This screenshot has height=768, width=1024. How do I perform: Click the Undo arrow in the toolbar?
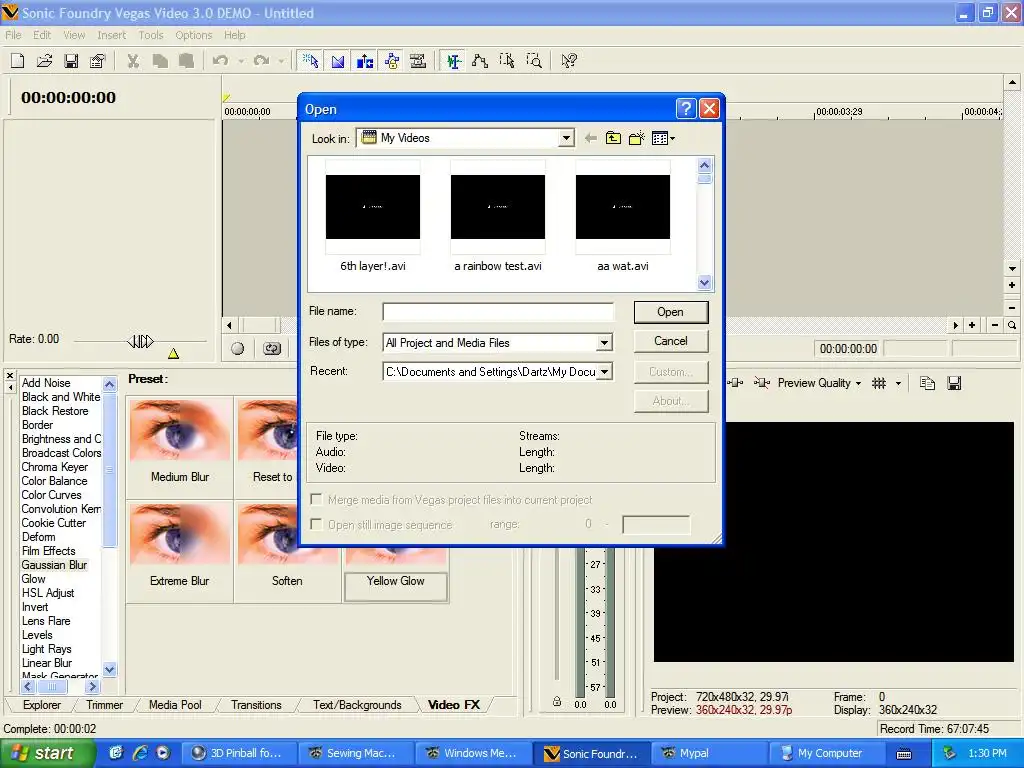(221, 61)
